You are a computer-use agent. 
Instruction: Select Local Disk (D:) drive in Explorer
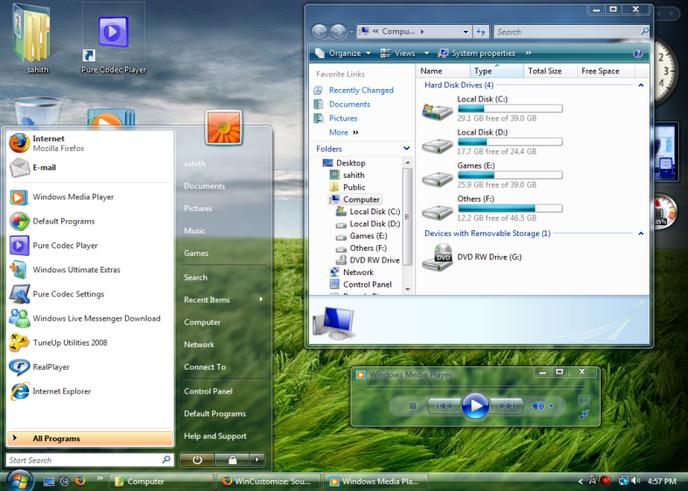coord(491,142)
